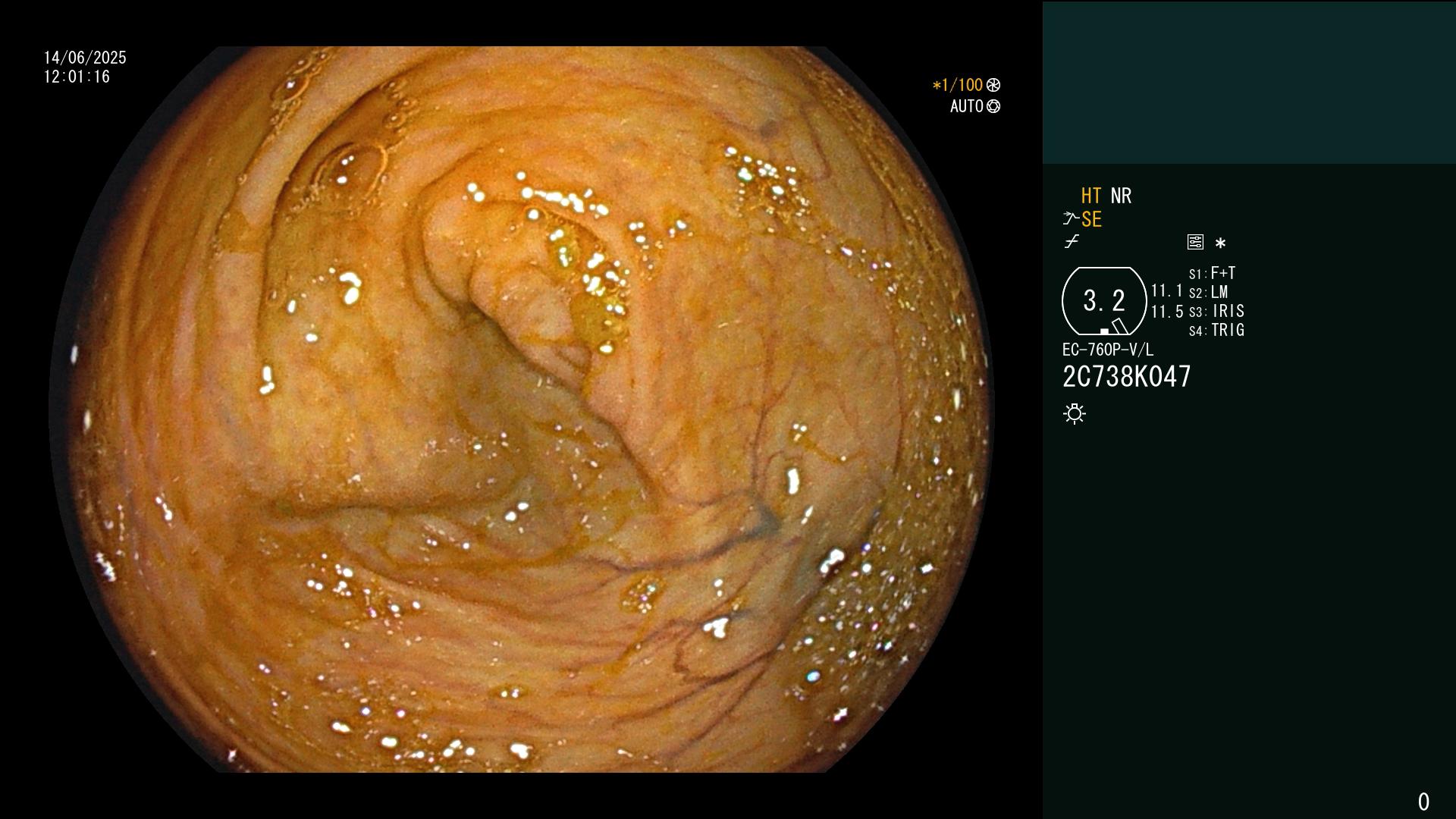Click the S1: F+T switch assignment

(x=1213, y=273)
